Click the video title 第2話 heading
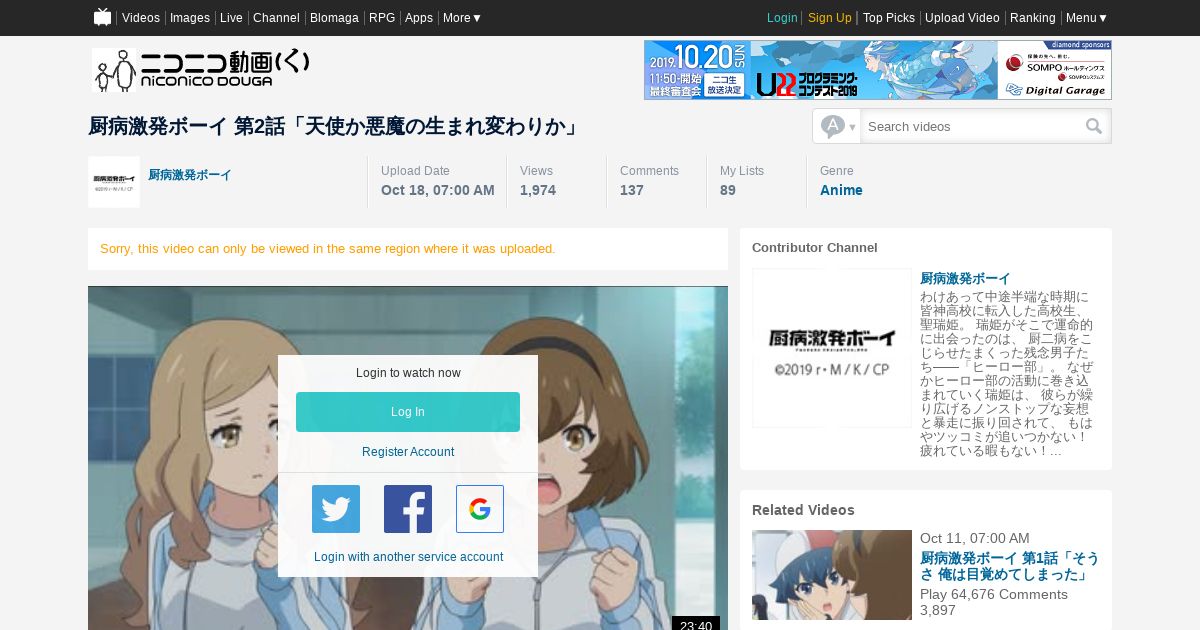Screen dimensions: 1200x630 (x=334, y=127)
